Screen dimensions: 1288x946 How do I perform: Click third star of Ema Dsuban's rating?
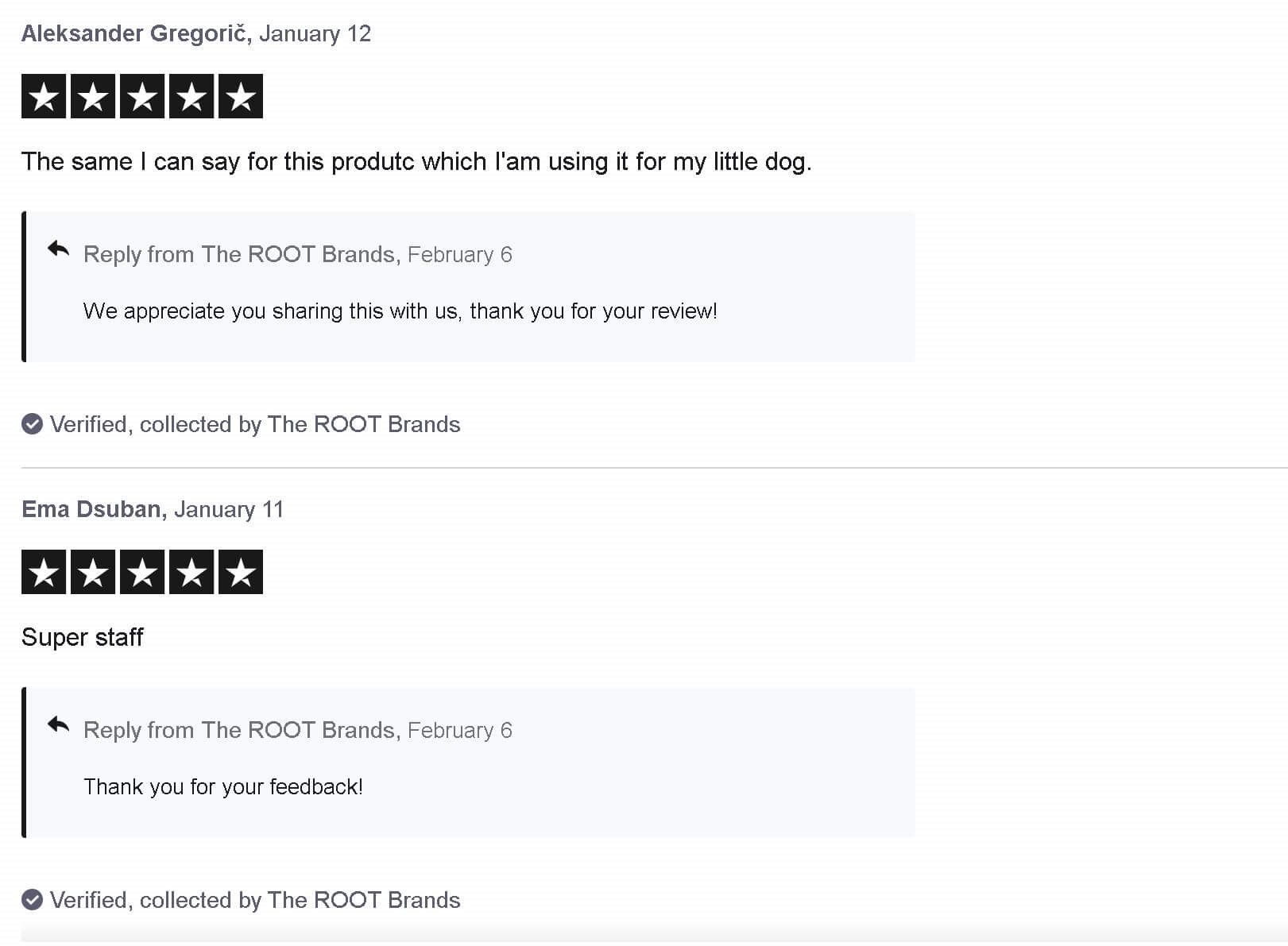coord(142,572)
